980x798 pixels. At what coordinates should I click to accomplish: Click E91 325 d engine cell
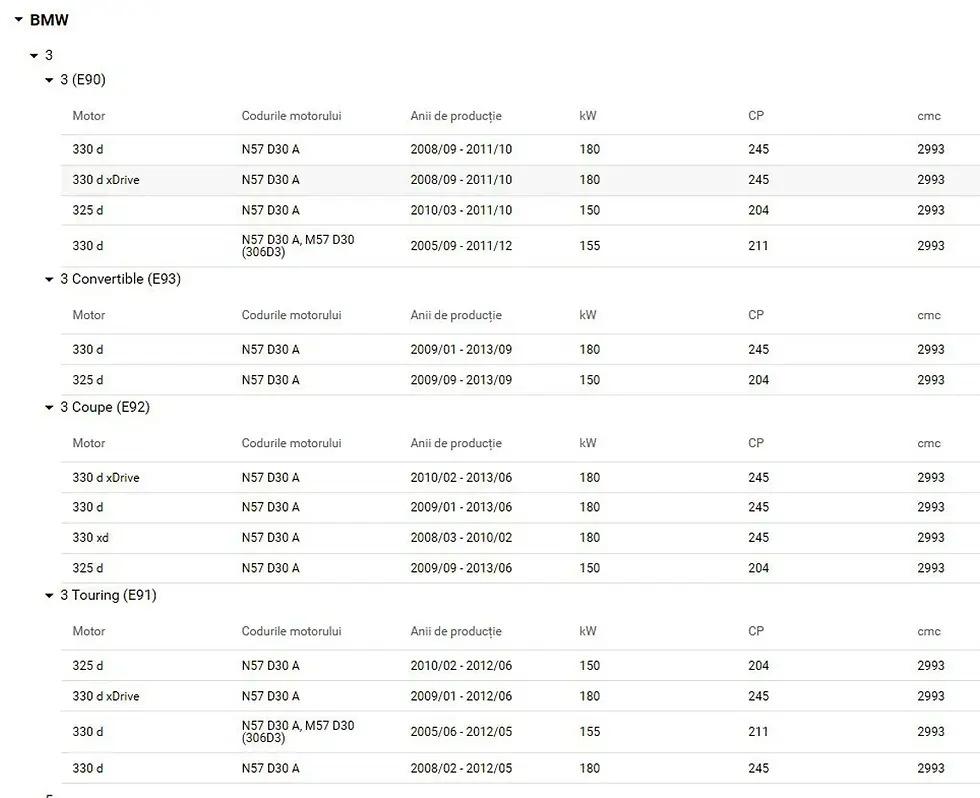click(x=88, y=666)
